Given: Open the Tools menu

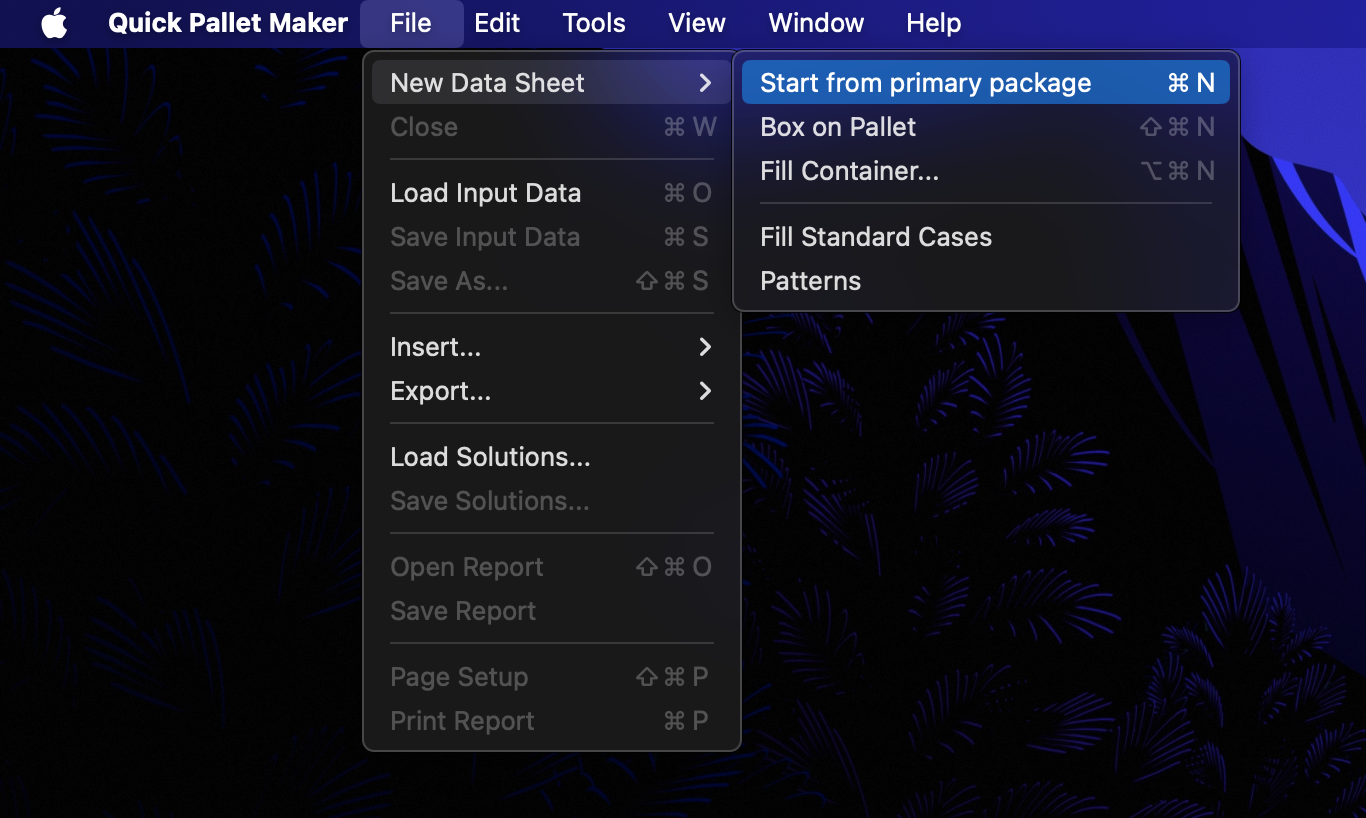Looking at the screenshot, I should click(x=594, y=23).
